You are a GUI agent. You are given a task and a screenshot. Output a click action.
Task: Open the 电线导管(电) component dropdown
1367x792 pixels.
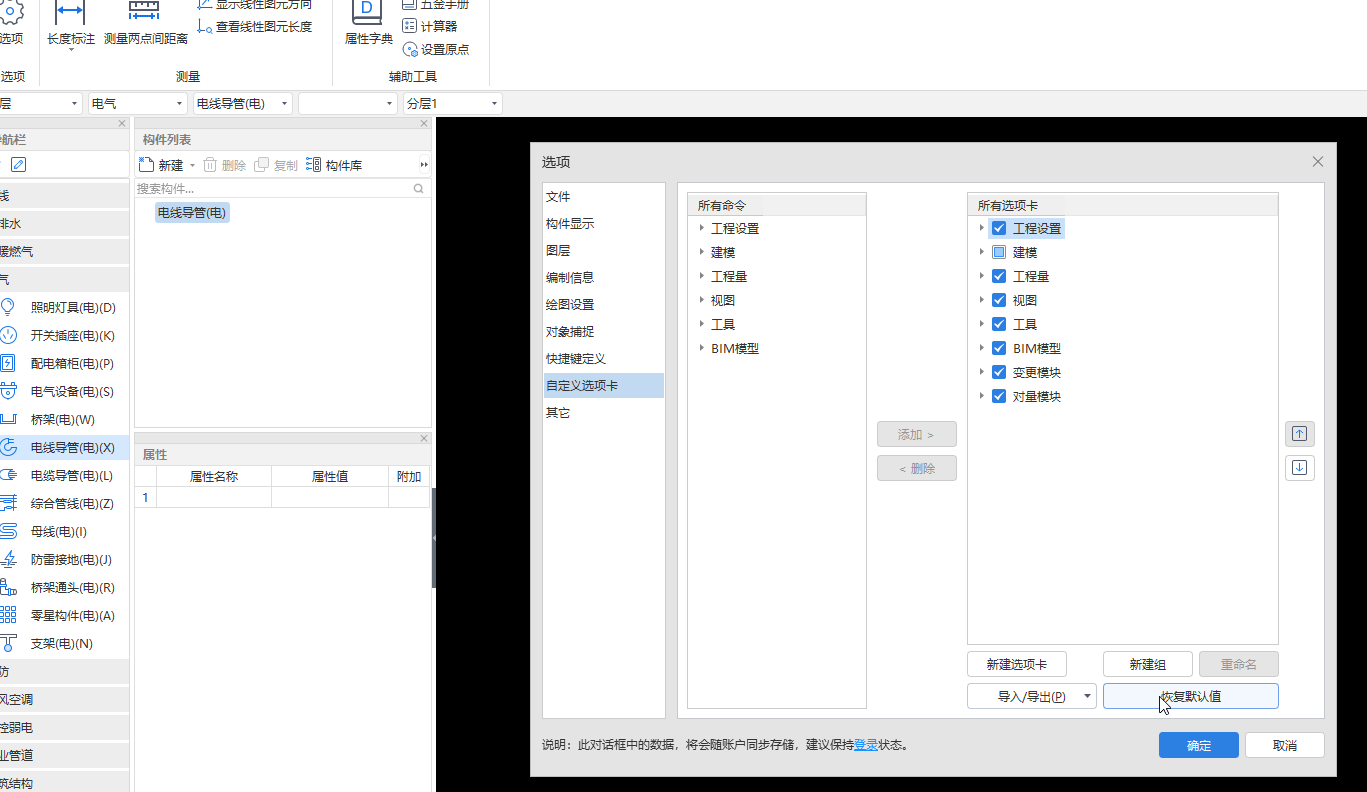point(243,103)
